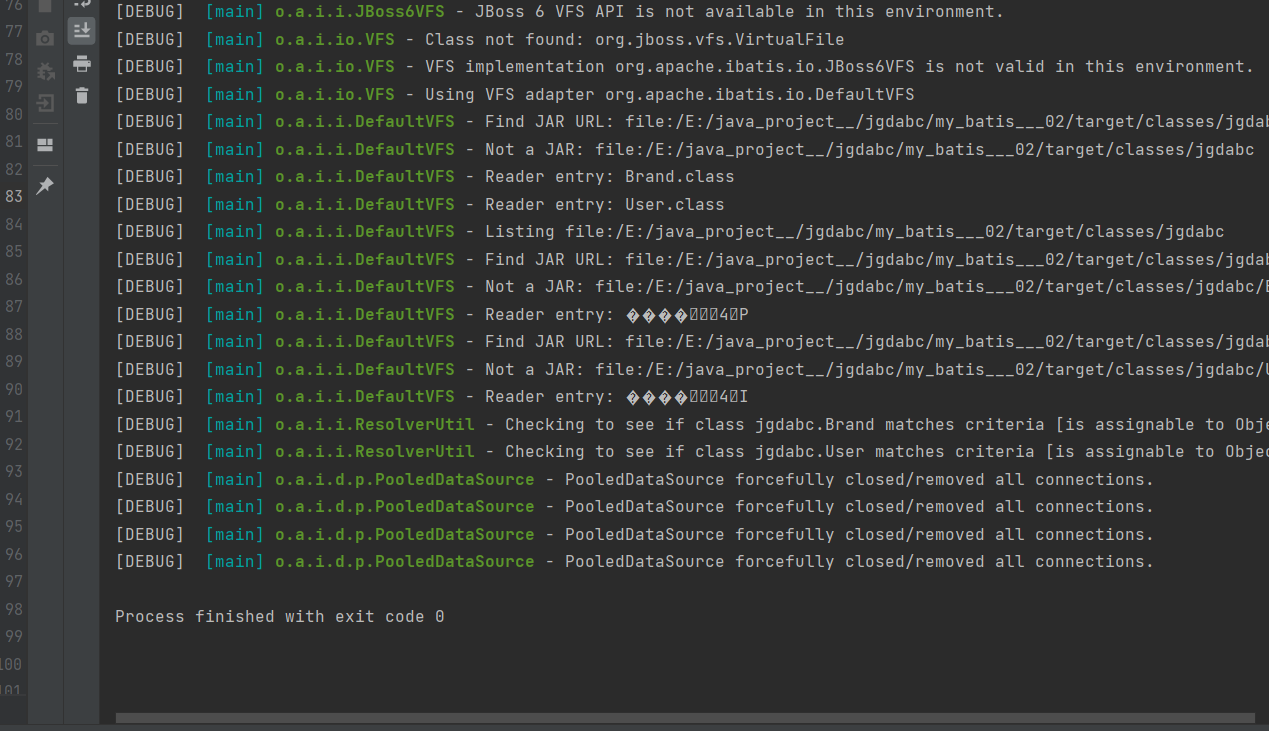
Task: Click the Dump Threads camera icon
Action: pyautogui.click(x=45, y=39)
